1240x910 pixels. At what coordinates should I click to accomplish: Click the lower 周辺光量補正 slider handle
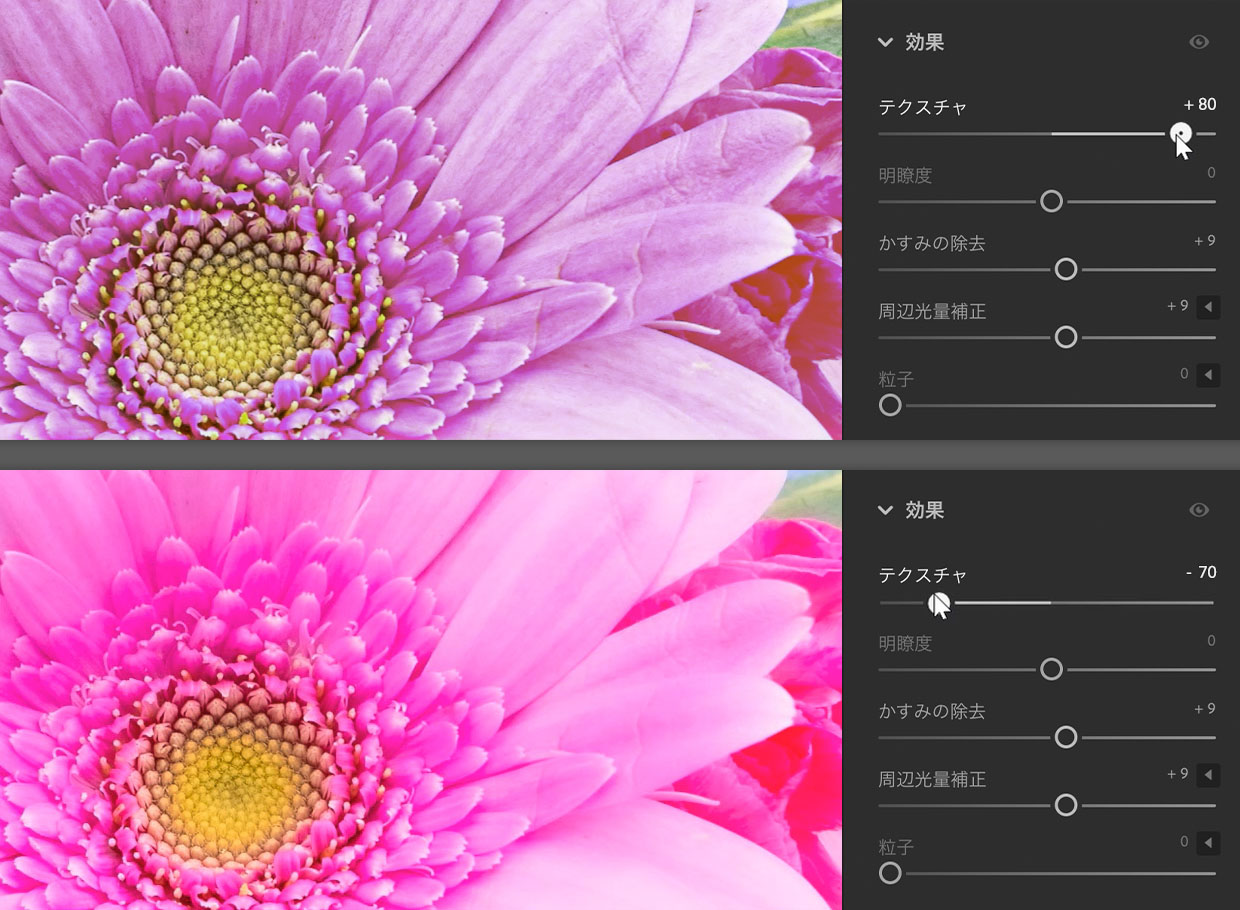click(x=1066, y=805)
